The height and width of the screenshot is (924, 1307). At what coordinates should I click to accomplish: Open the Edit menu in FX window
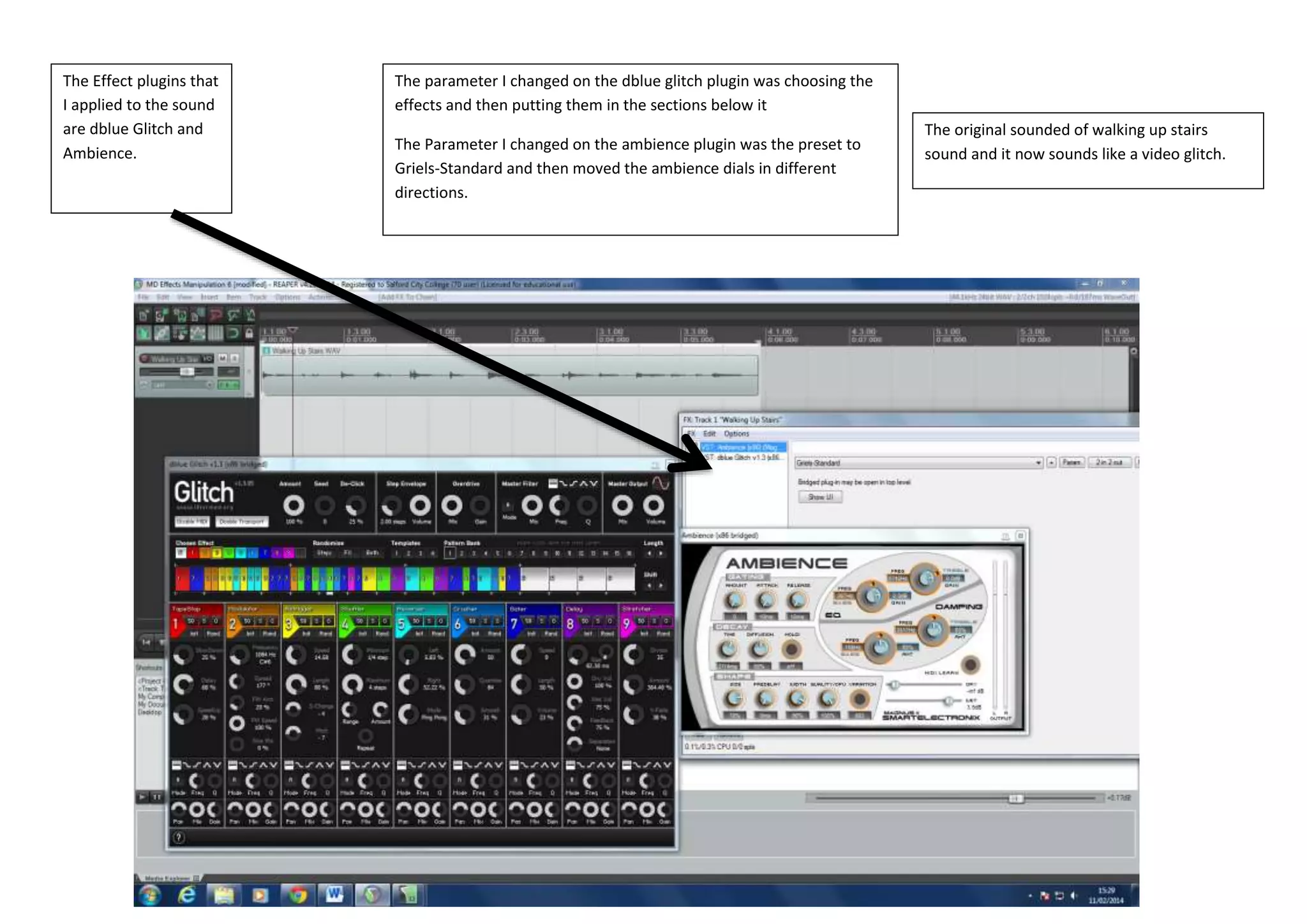click(x=709, y=433)
